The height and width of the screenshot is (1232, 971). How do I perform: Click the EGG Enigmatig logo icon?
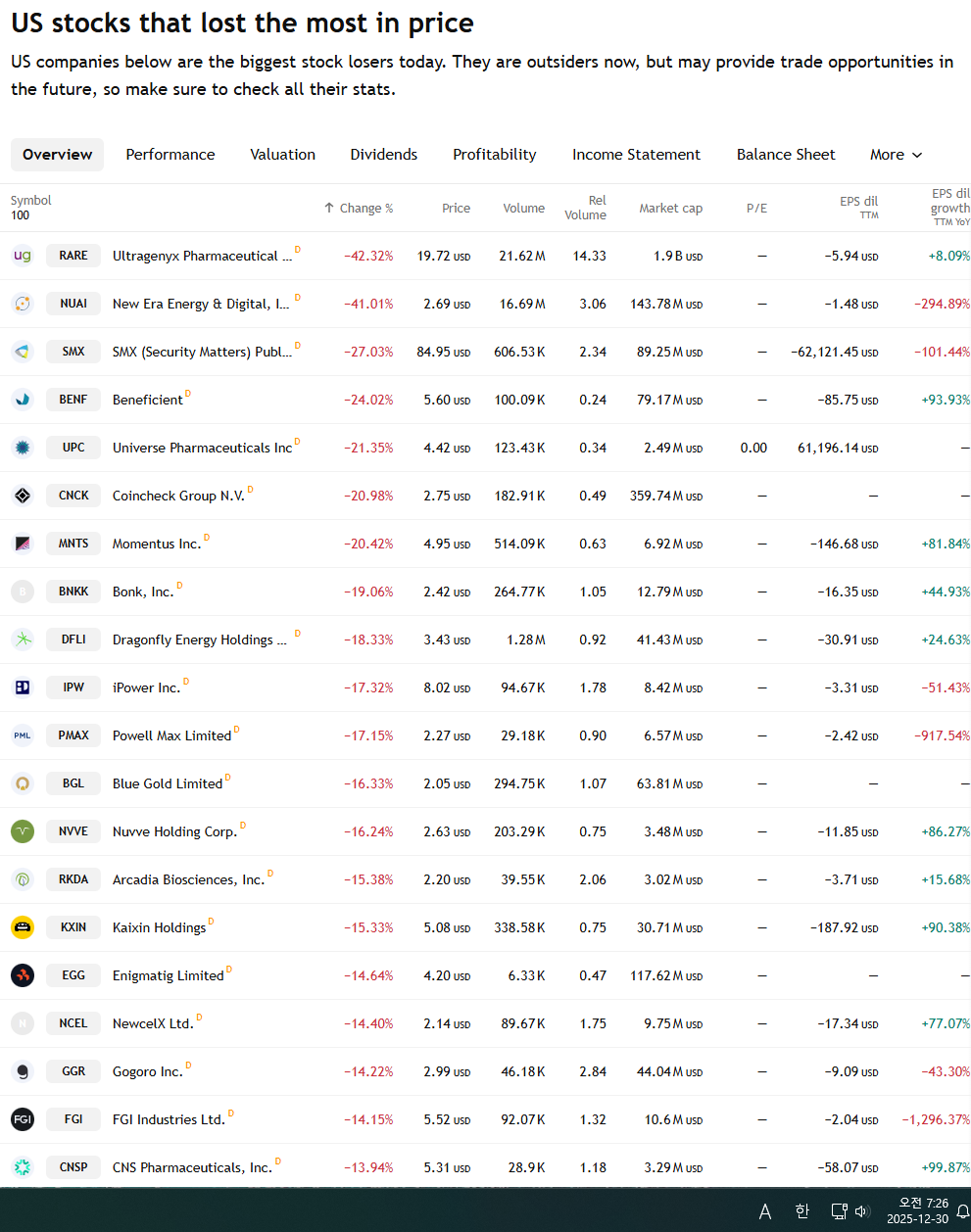[x=23, y=975]
